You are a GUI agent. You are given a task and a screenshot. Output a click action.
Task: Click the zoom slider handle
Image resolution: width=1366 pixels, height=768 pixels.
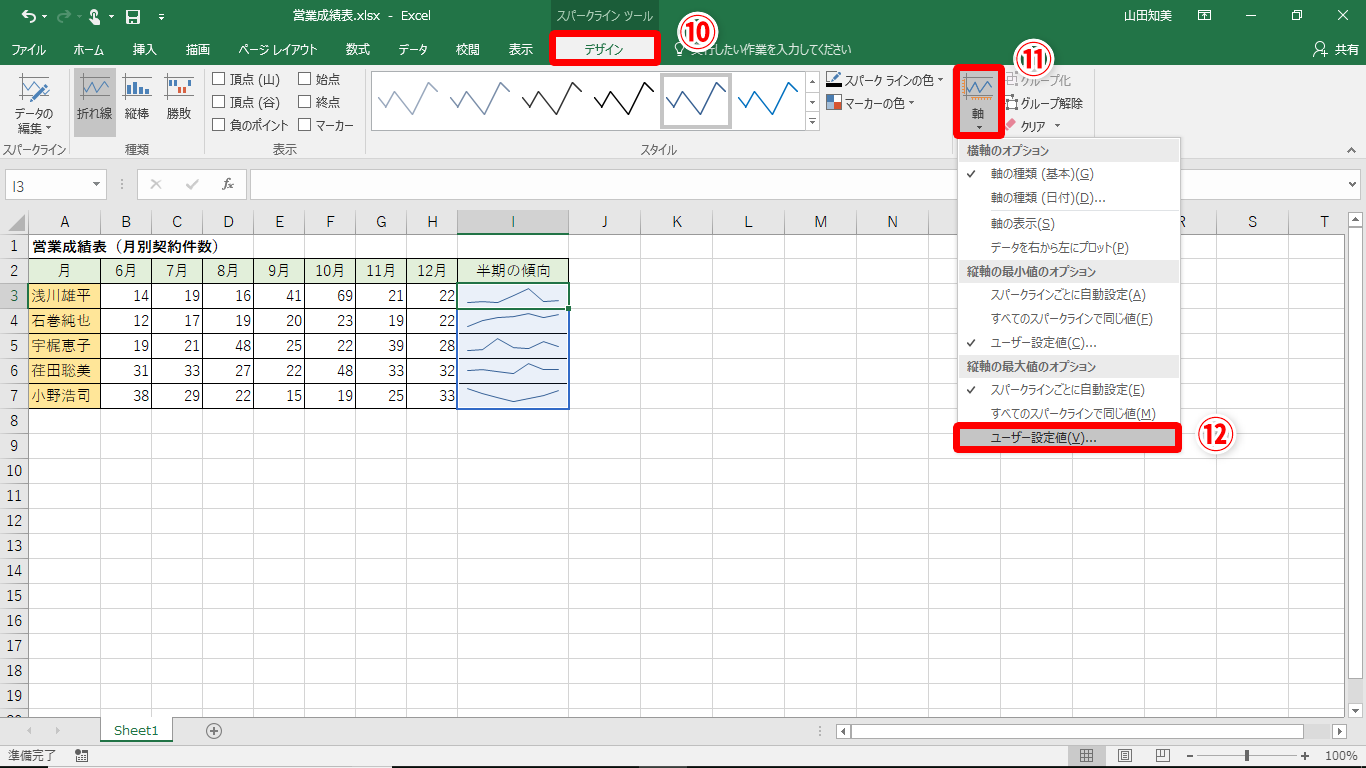pyautogui.click(x=1247, y=755)
